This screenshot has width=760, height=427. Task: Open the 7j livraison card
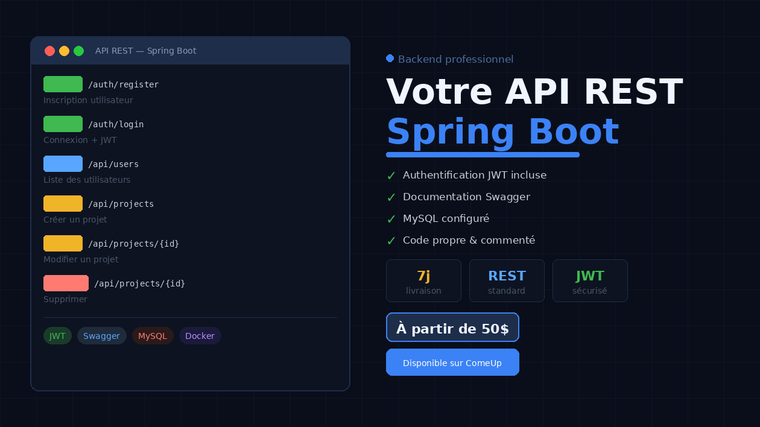[424, 281]
